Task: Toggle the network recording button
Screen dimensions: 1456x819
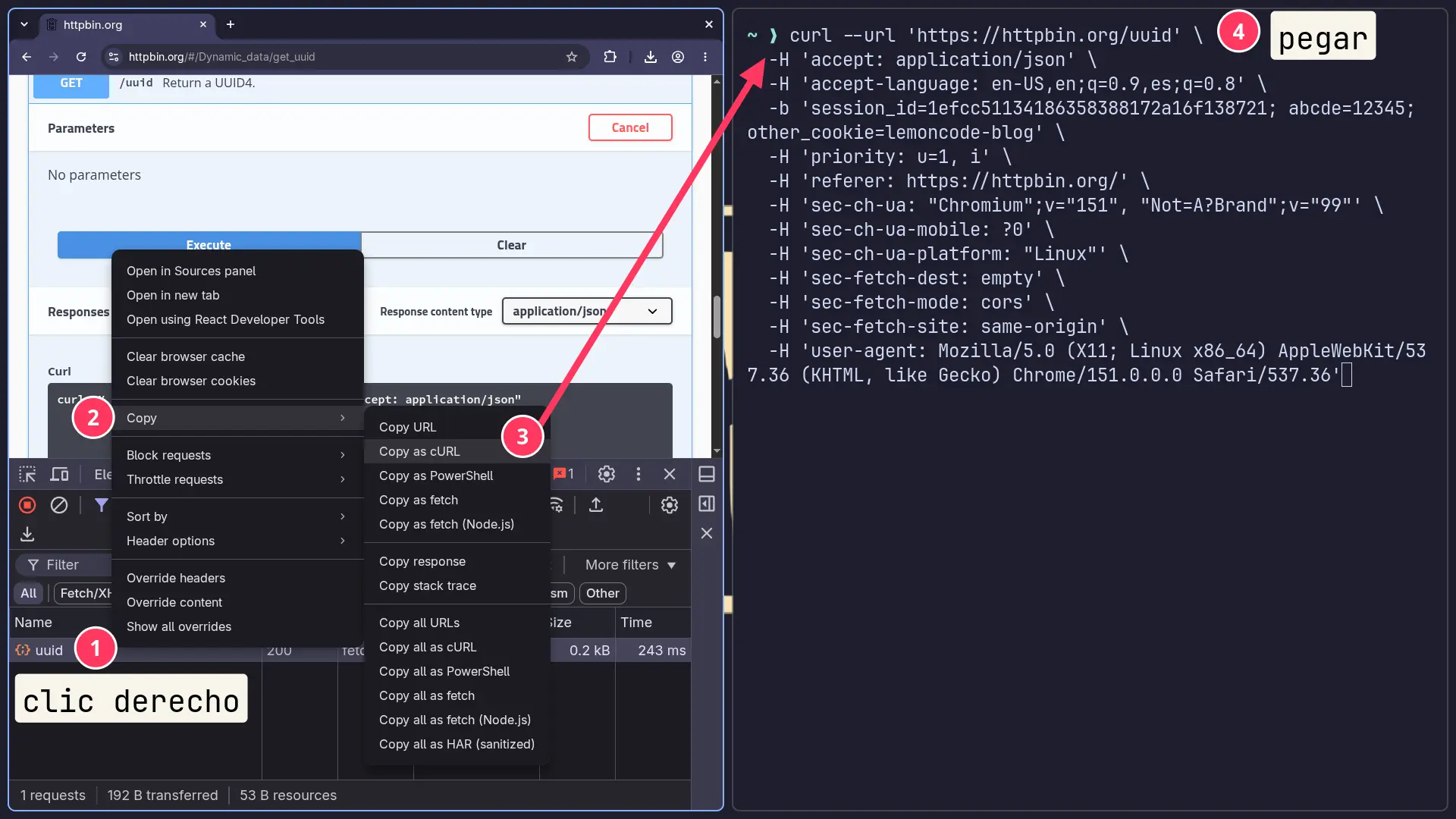Action: (27, 505)
